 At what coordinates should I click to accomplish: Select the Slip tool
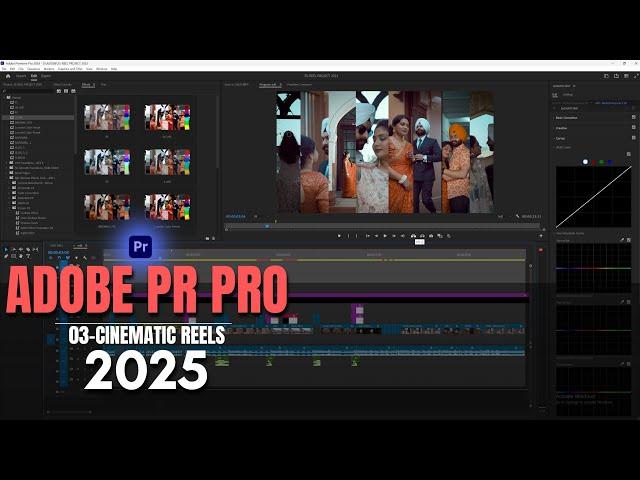[36, 249]
